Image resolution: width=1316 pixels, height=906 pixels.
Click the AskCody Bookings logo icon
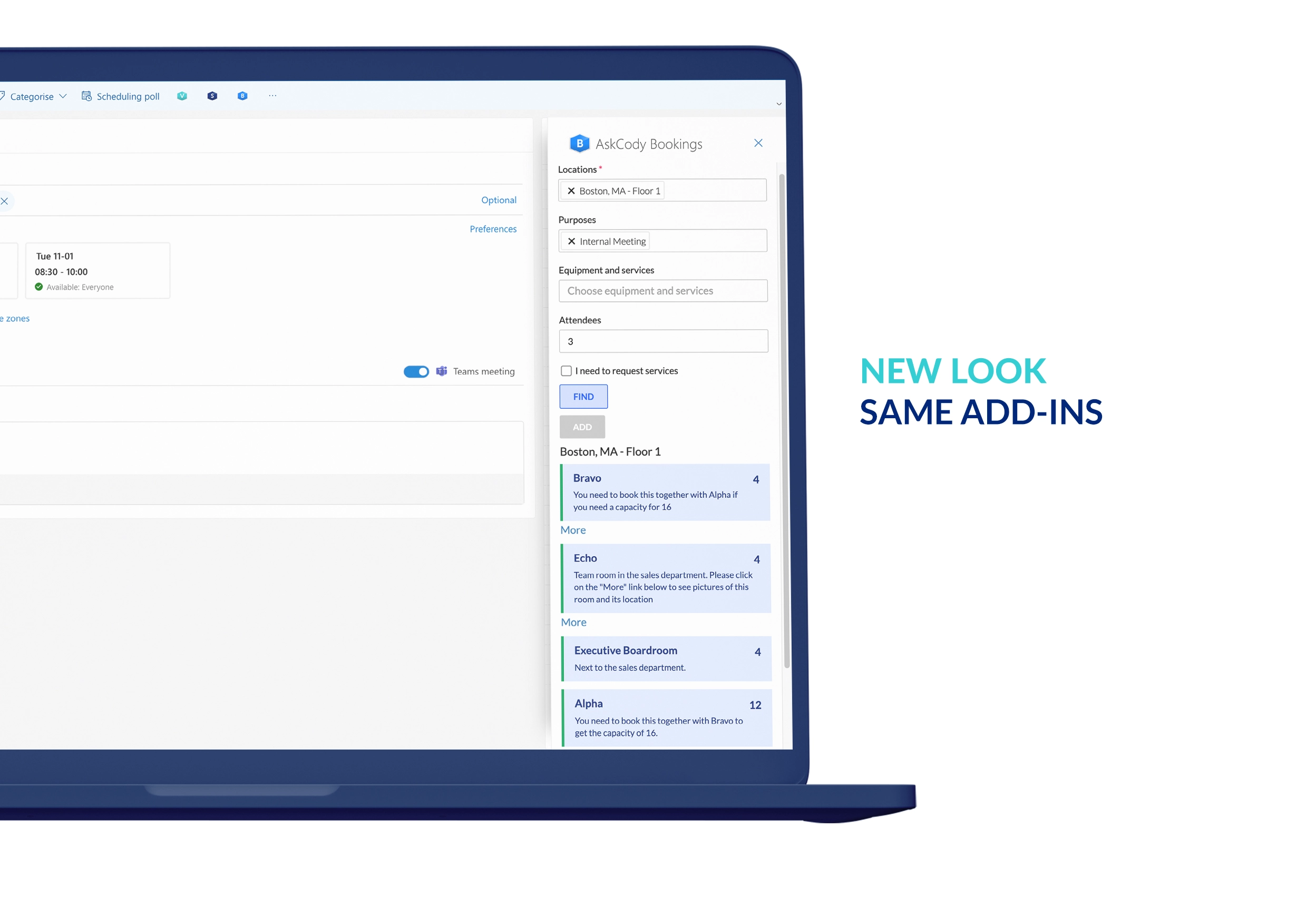[x=579, y=144]
